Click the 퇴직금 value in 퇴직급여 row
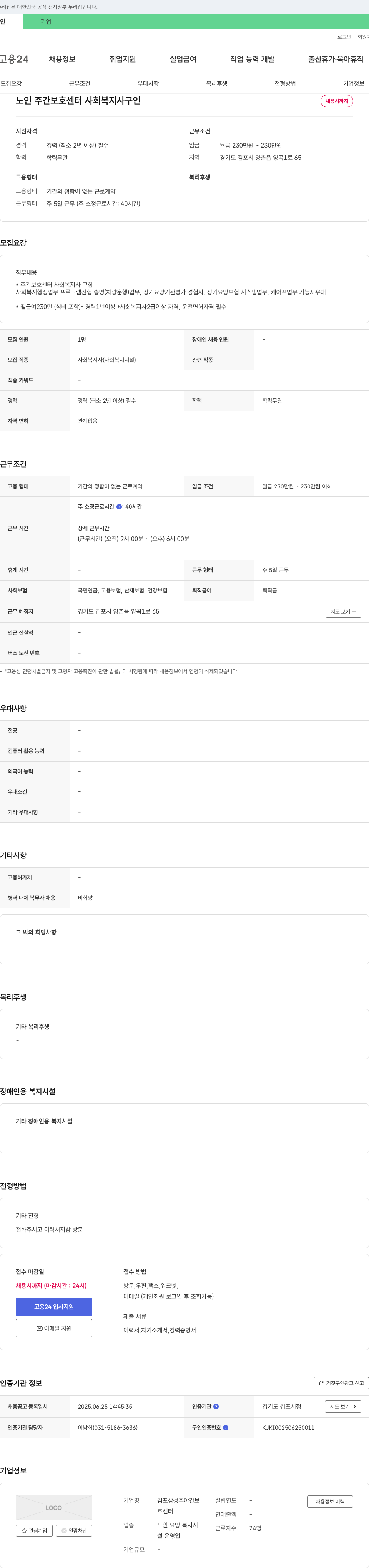 click(x=270, y=591)
